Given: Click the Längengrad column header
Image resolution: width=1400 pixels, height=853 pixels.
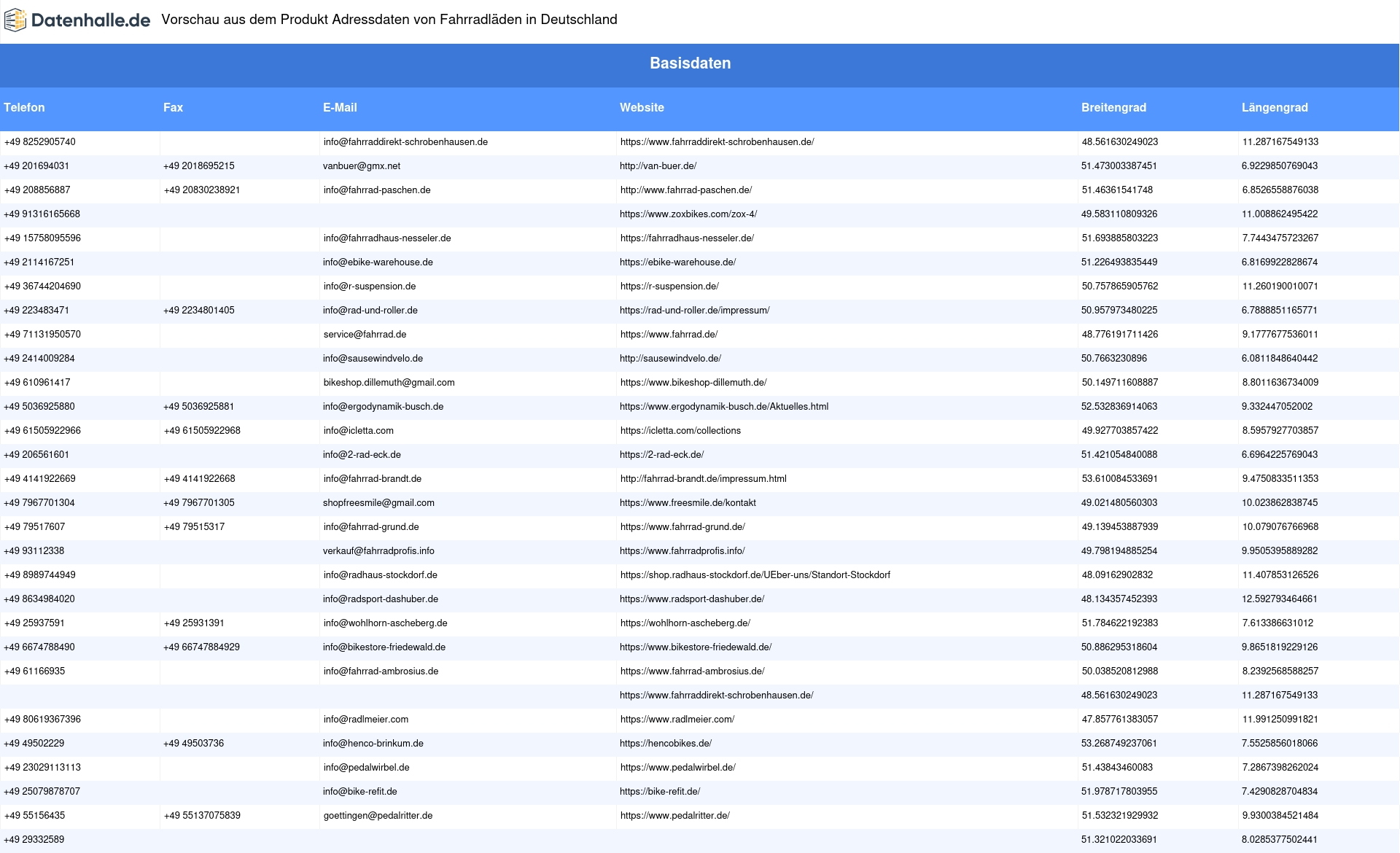Looking at the screenshot, I should tap(1275, 108).
